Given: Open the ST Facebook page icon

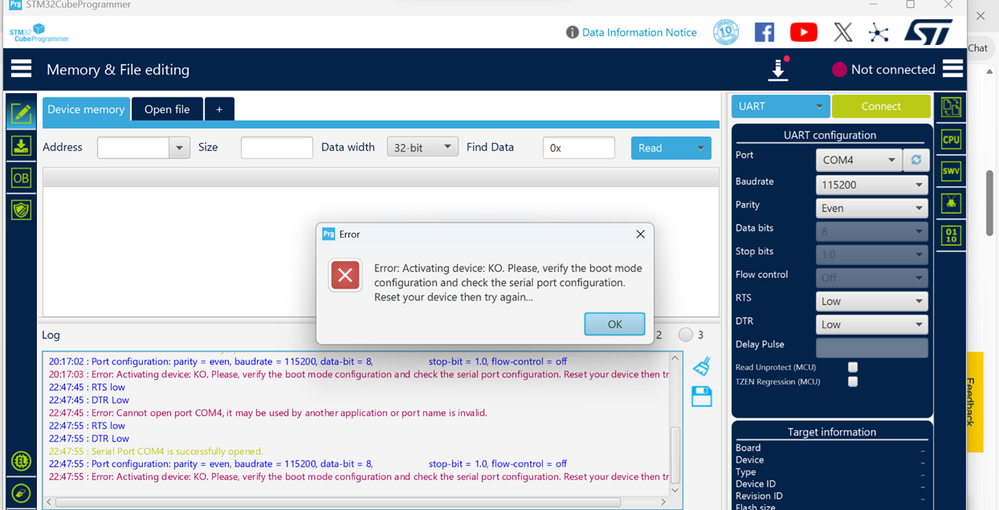Looking at the screenshot, I should (x=765, y=32).
